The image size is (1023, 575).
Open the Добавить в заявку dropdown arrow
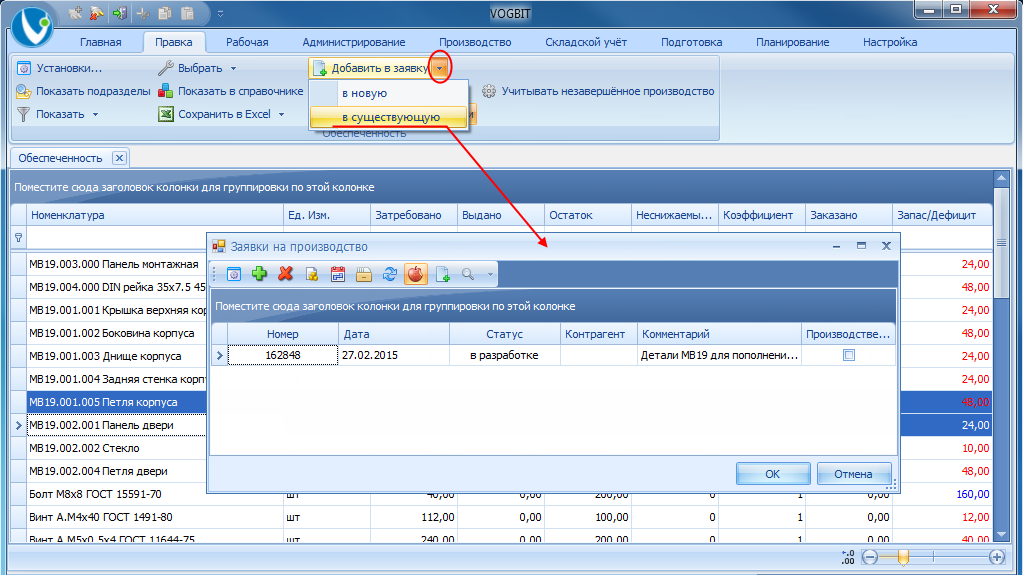pos(440,68)
